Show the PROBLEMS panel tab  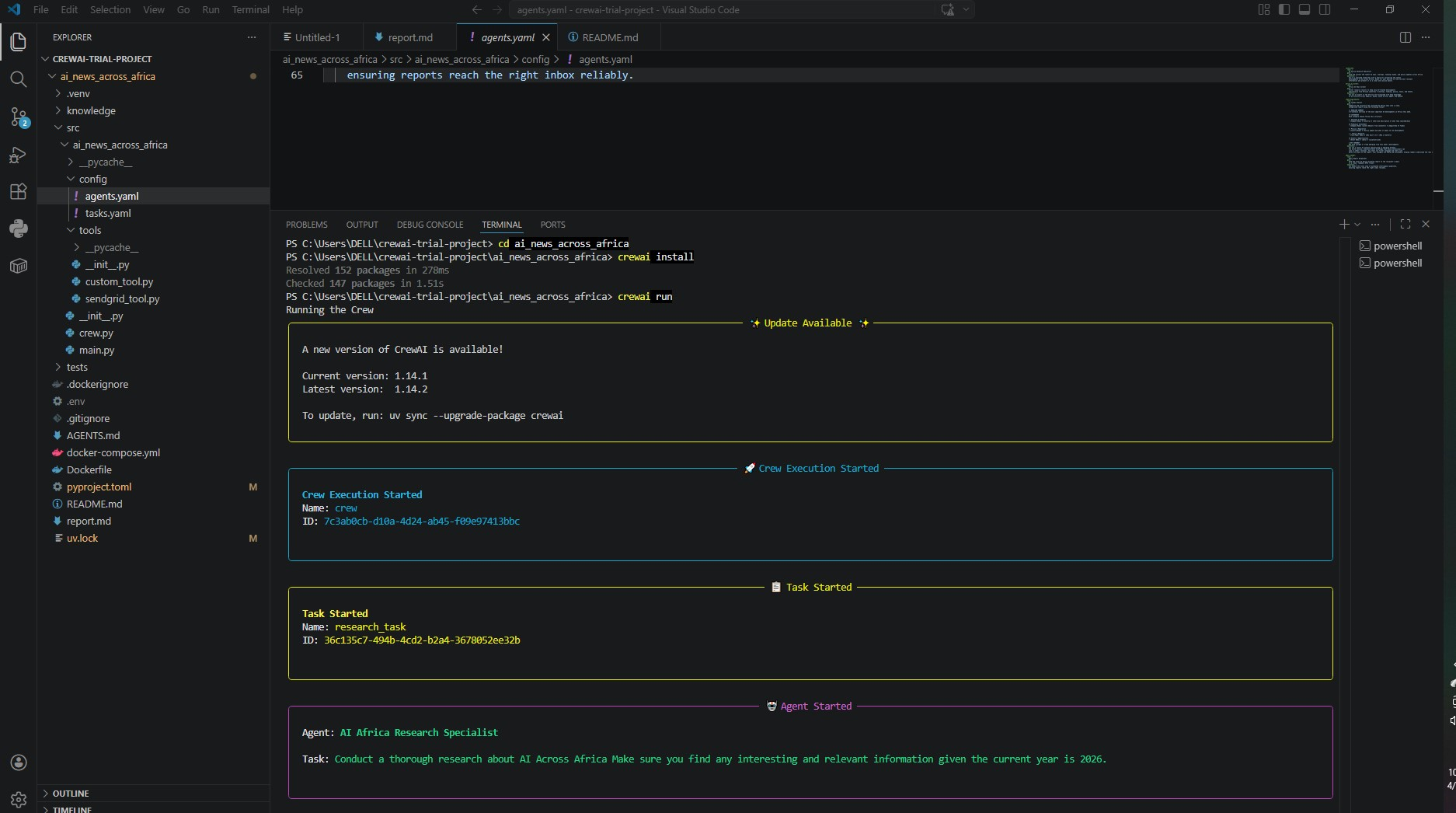(x=307, y=225)
